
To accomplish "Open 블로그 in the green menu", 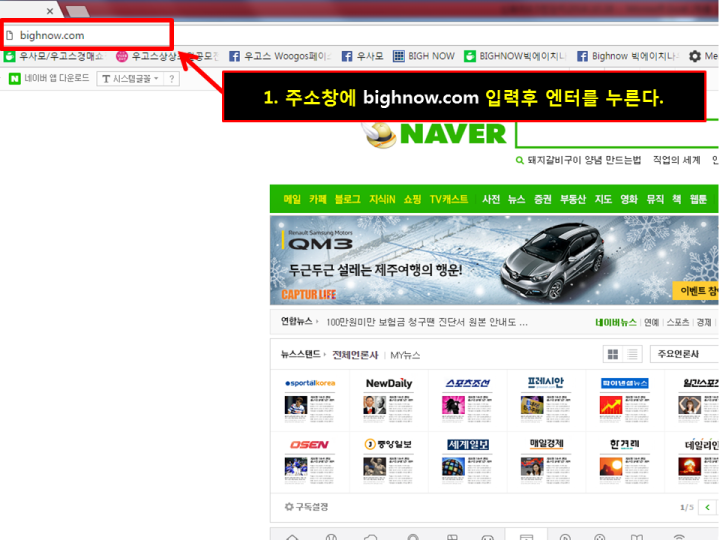I will [347, 199].
